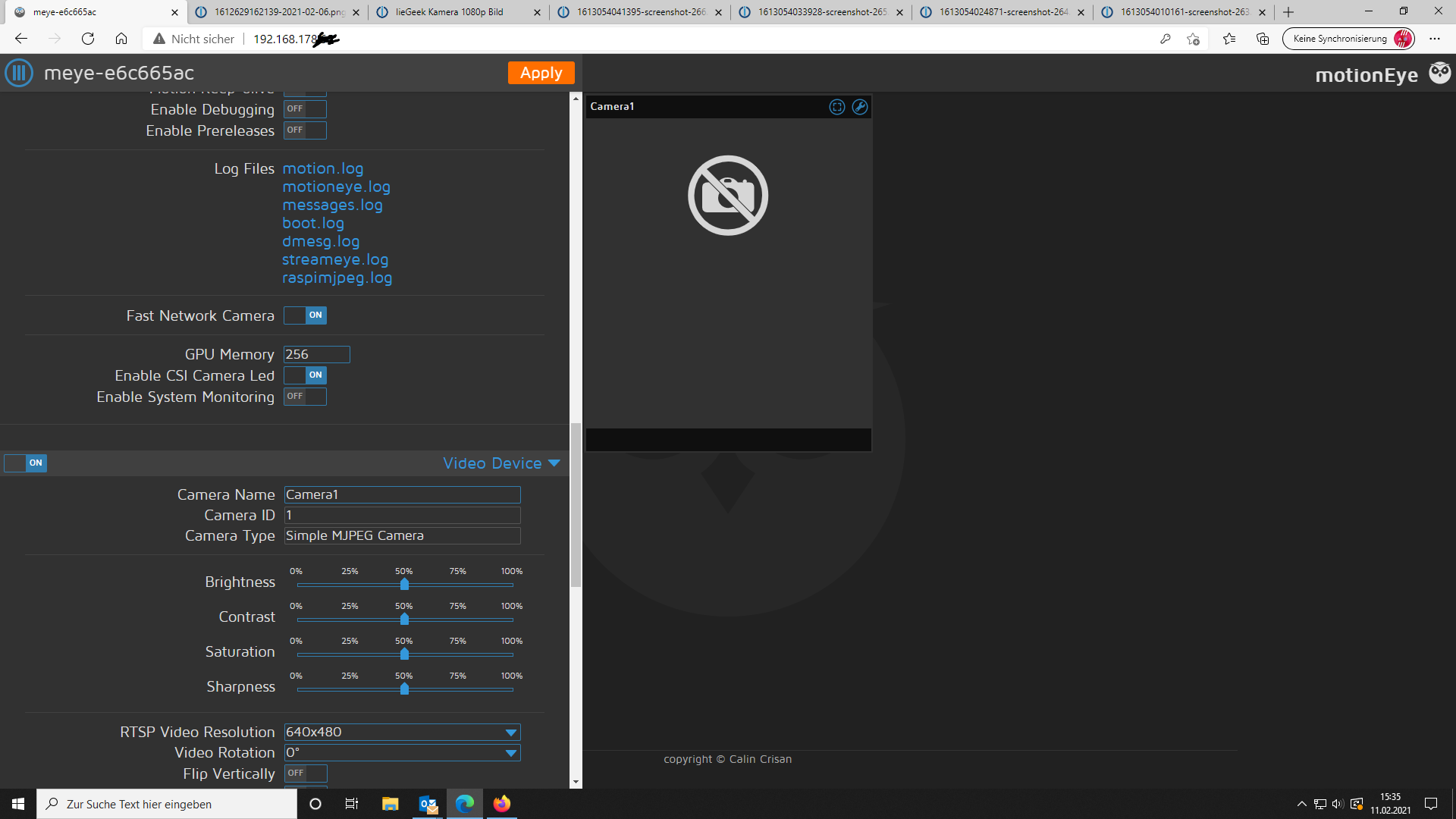
Task: Click the orange Apply button
Action: [541, 73]
